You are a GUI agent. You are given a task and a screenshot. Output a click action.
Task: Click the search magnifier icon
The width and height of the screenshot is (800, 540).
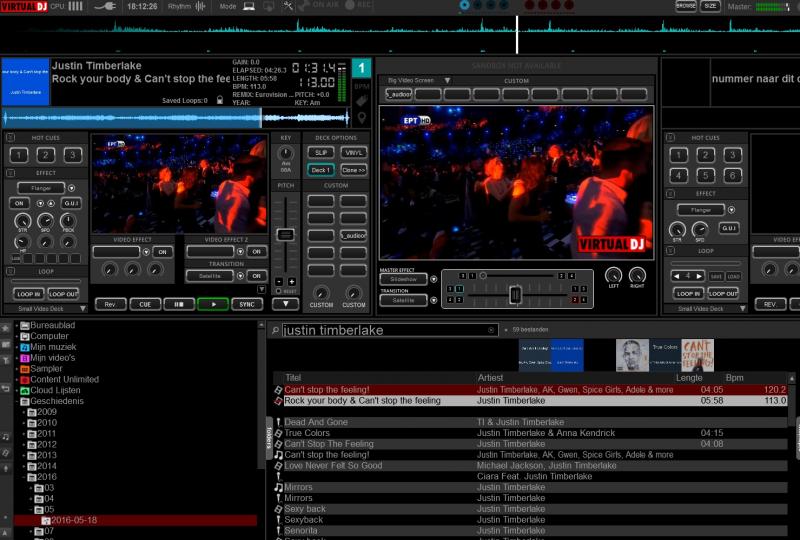click(x=275, y=331)
